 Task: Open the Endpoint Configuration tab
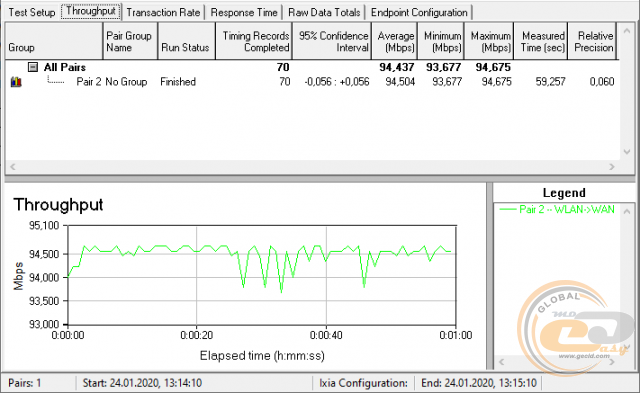click(x=419, y=12)
